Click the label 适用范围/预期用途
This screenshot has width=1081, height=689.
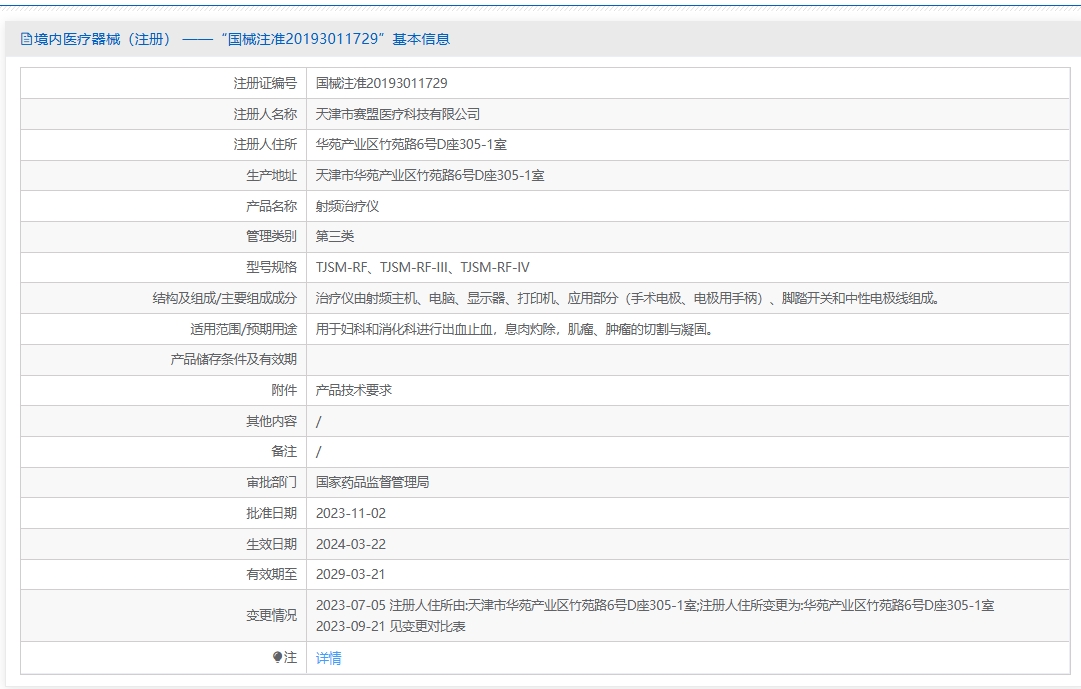tap(243, 329)
